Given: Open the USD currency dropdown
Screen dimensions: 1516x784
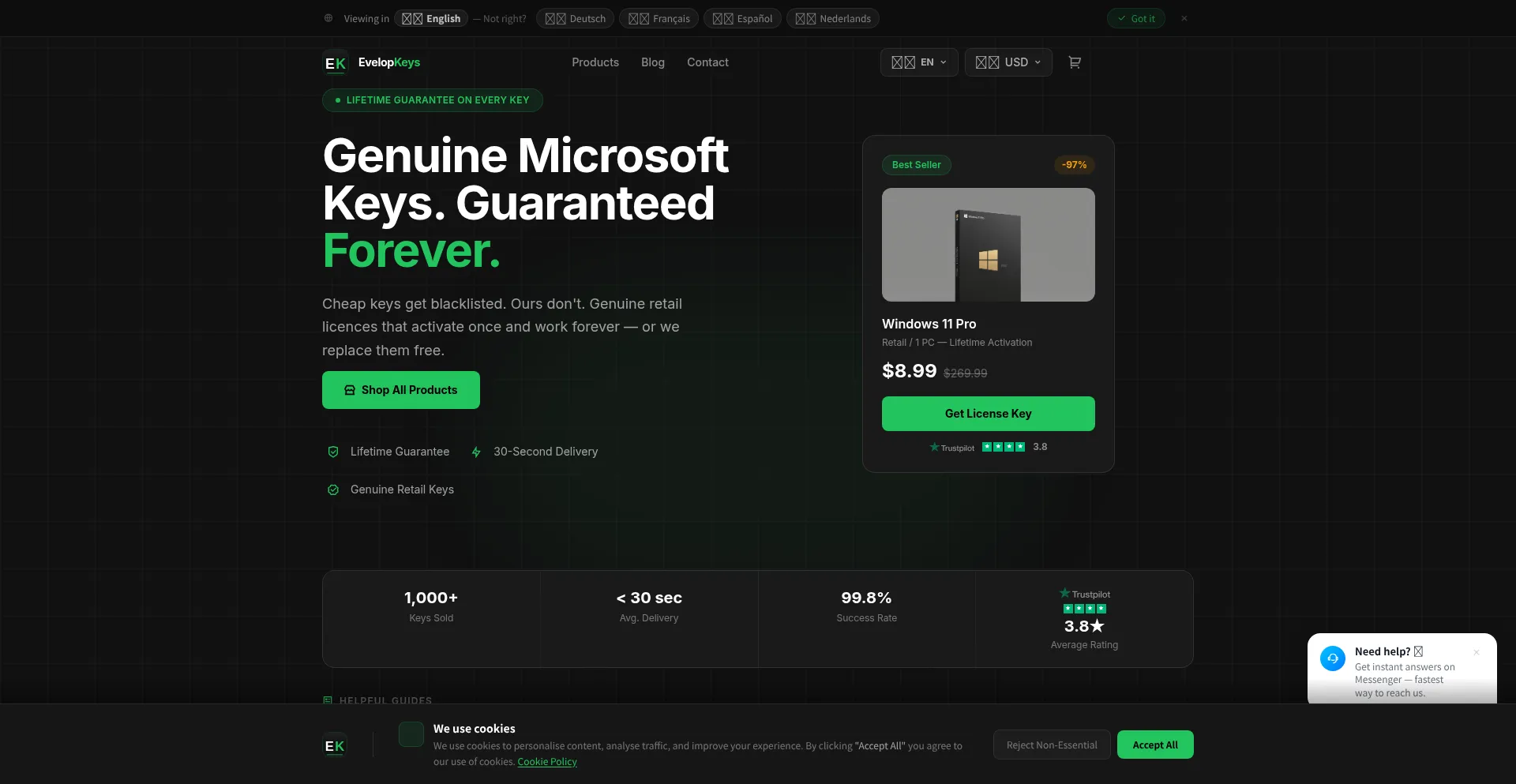Looking at the screenshot, I should (x=1008, y=62).
